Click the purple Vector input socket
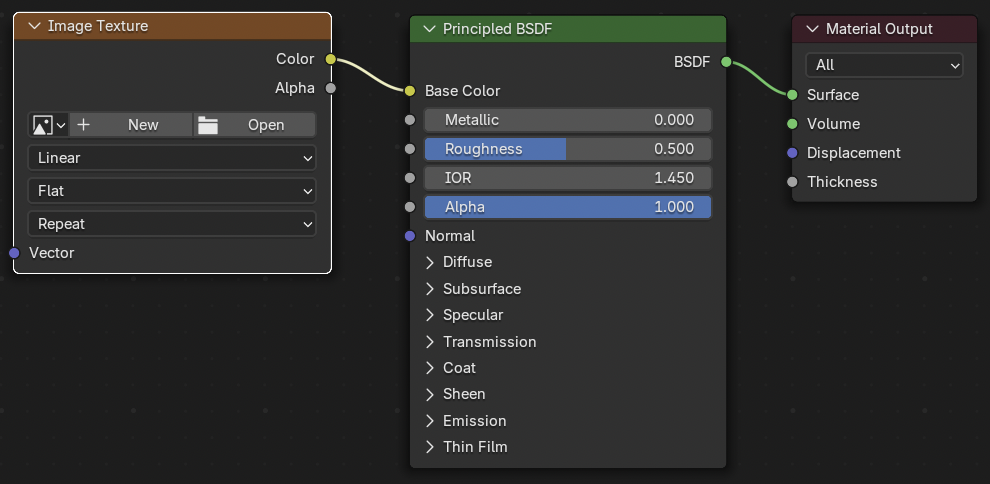This screenshot has height=484, width=990. tap(14, 253)
